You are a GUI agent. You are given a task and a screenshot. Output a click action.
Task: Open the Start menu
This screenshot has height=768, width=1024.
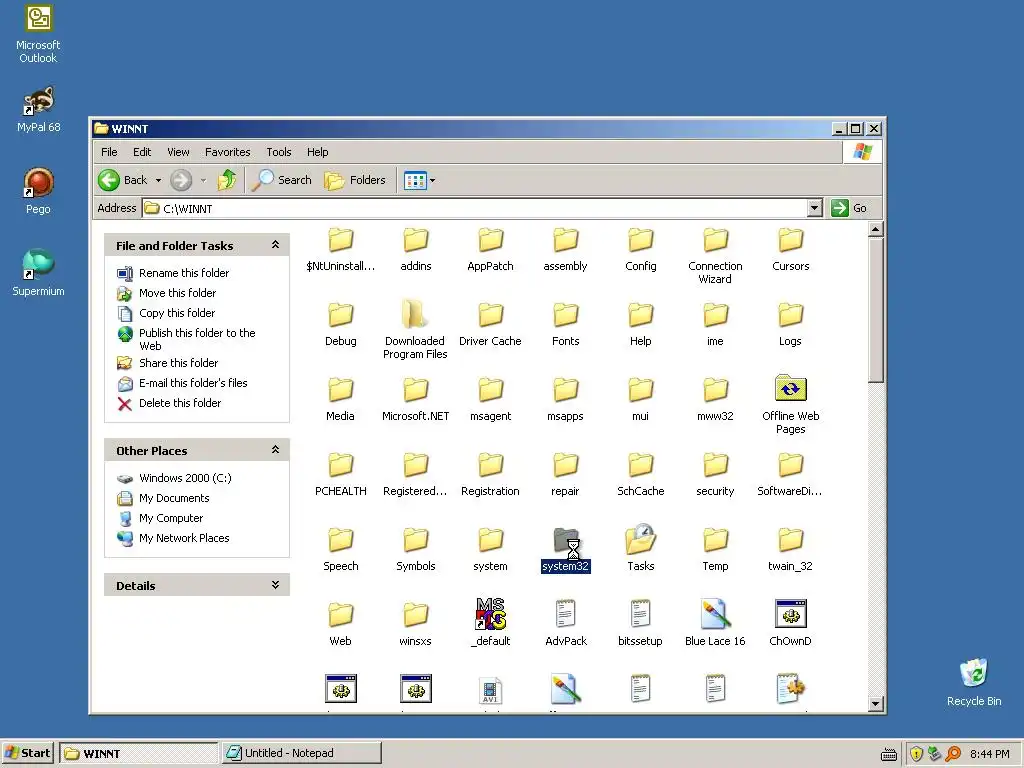coord(28,753)
